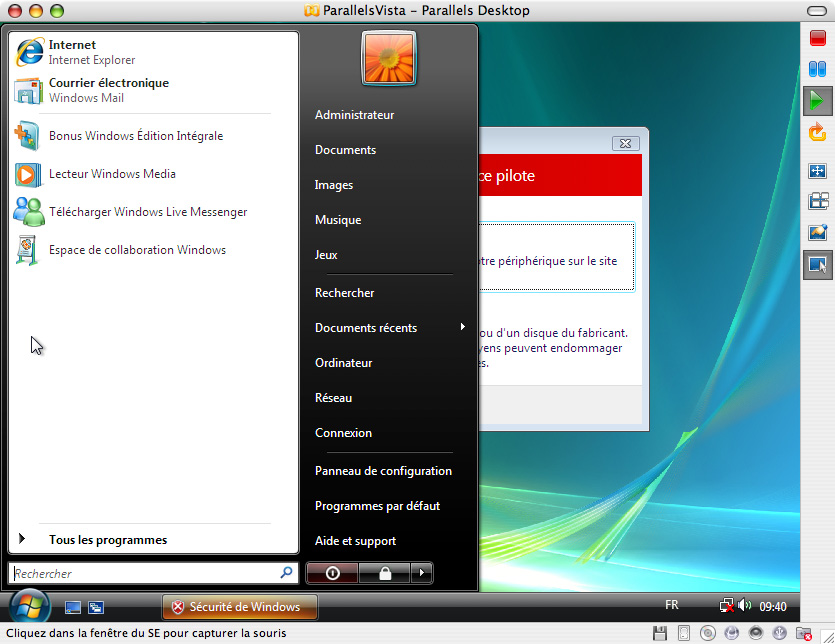The image size is (835, 644).
Task: Click the green Parallels play button
Action: (817, 100)
